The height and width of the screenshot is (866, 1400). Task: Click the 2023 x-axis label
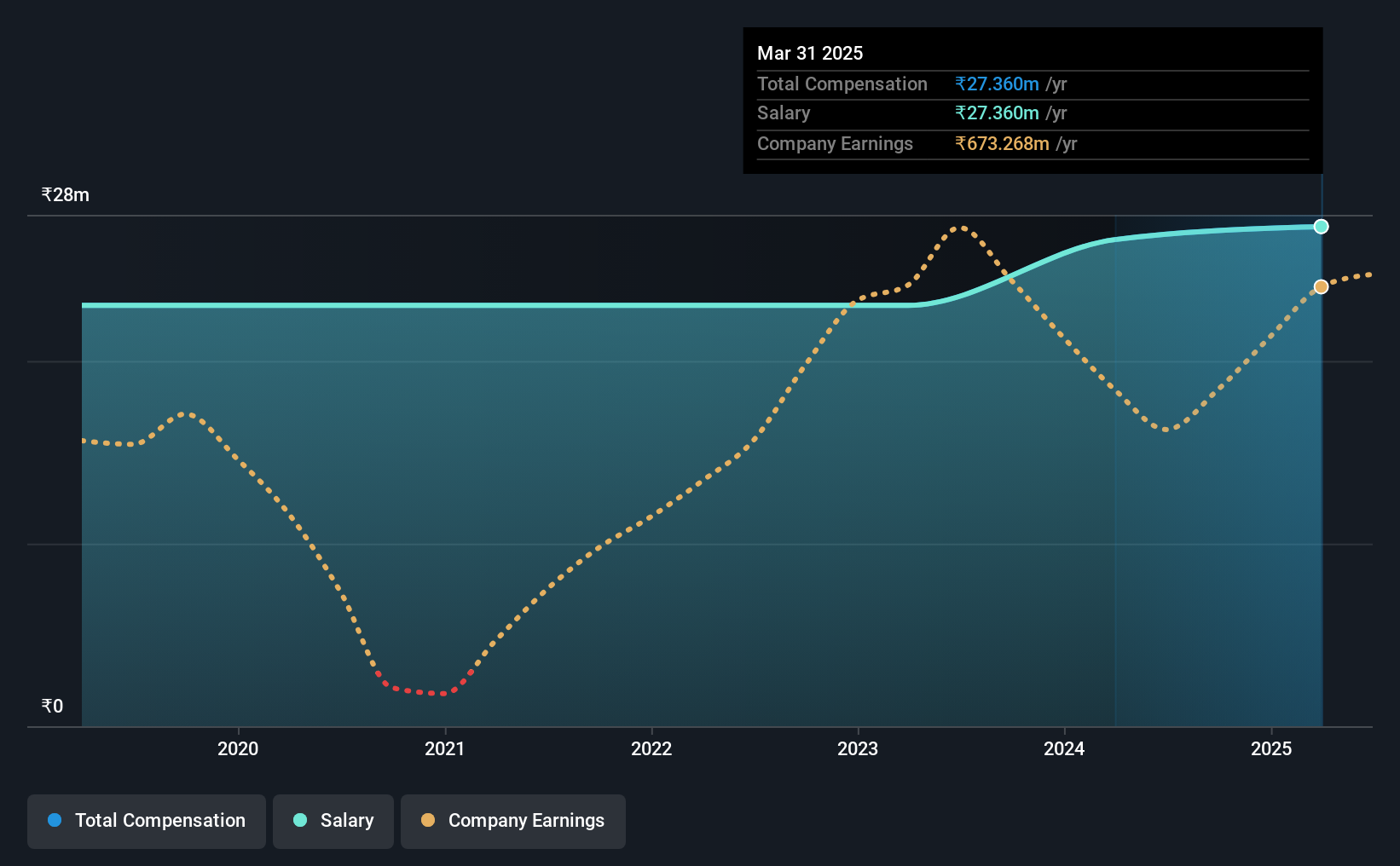pyautogui.click(x=858, y=748)
